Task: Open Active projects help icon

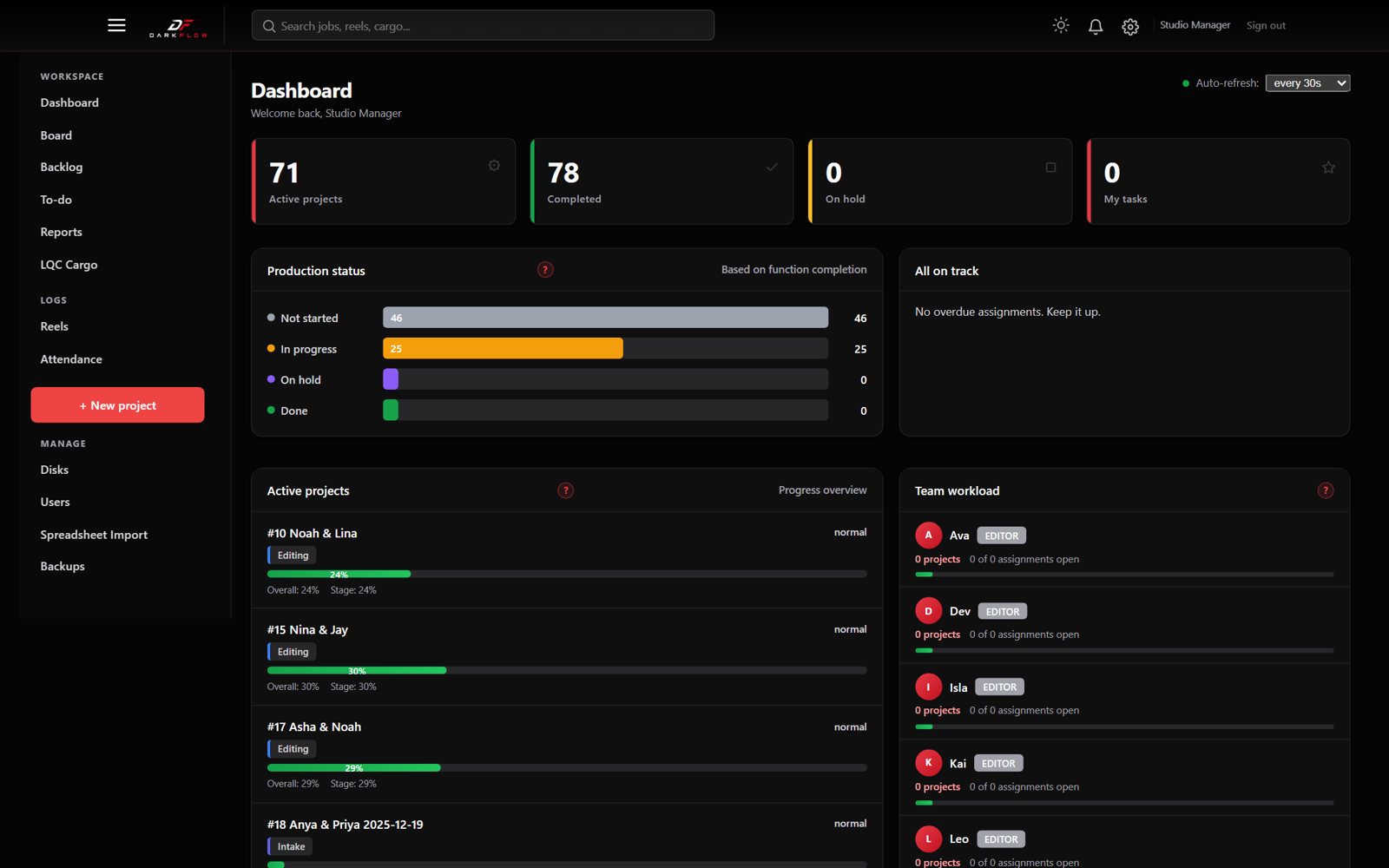Action: tap(565, 490)
